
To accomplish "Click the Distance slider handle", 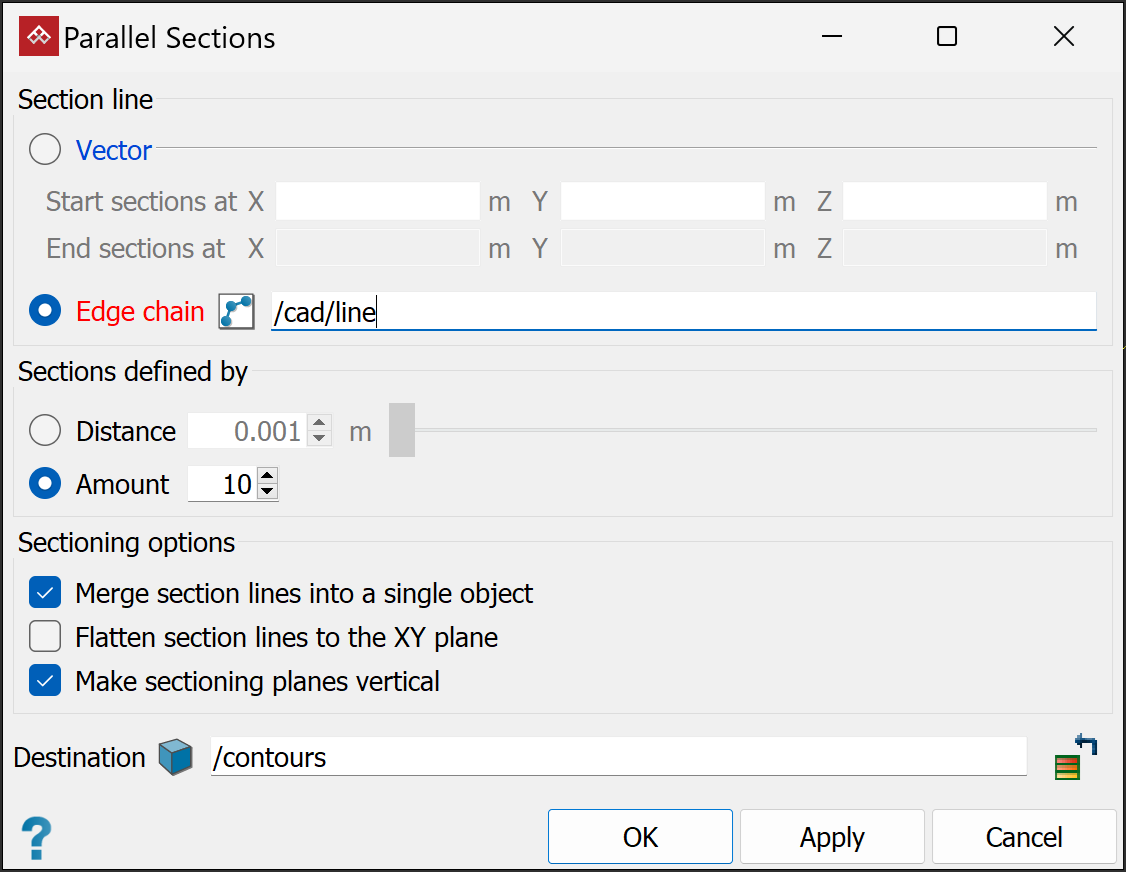I will [x=402, y=430].
